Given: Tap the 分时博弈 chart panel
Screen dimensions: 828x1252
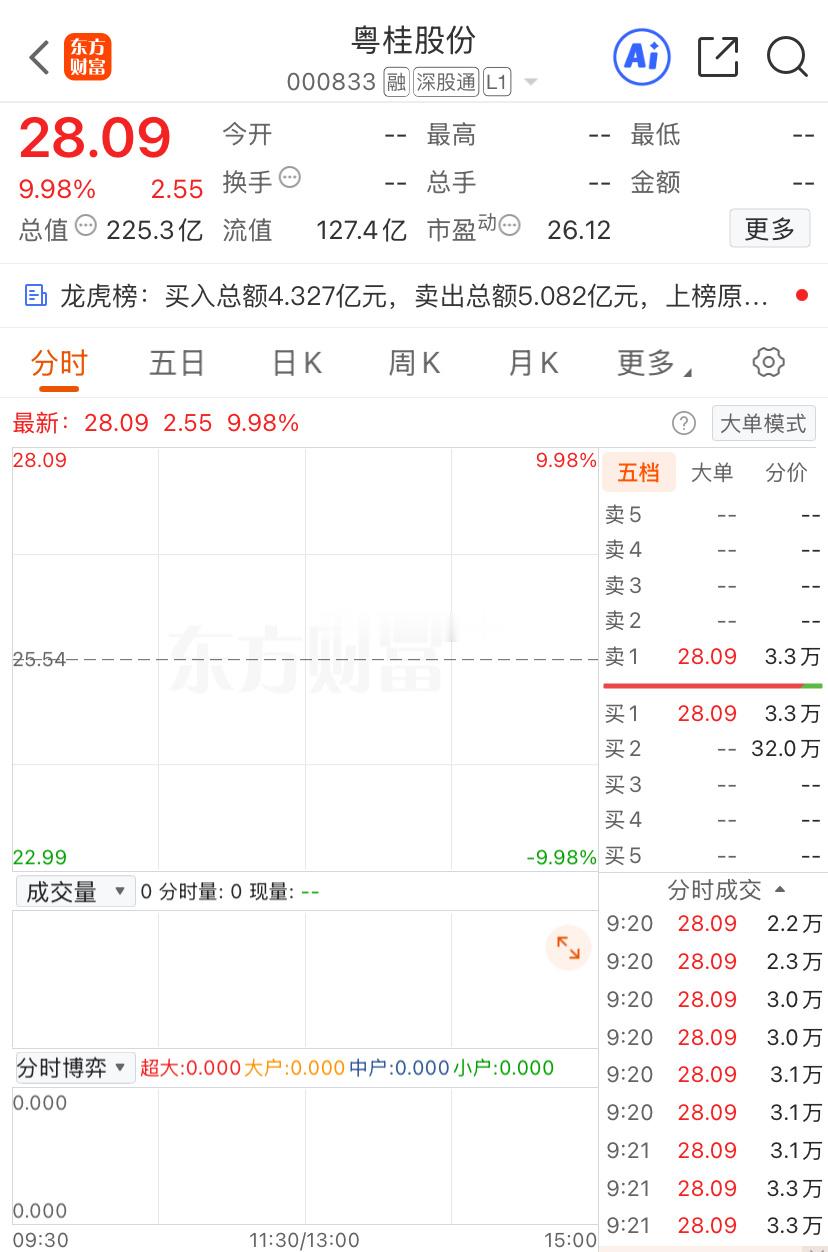Looking at the screenshot, I should (305, 1155).
